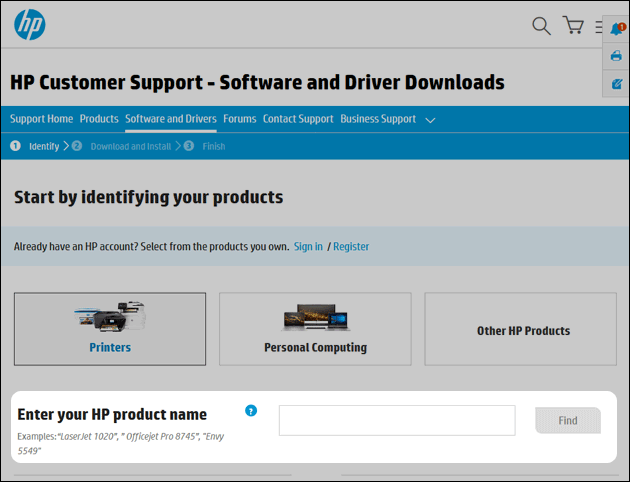630x482 pixels.
Task: Click the Identify step
Action: 44,146
